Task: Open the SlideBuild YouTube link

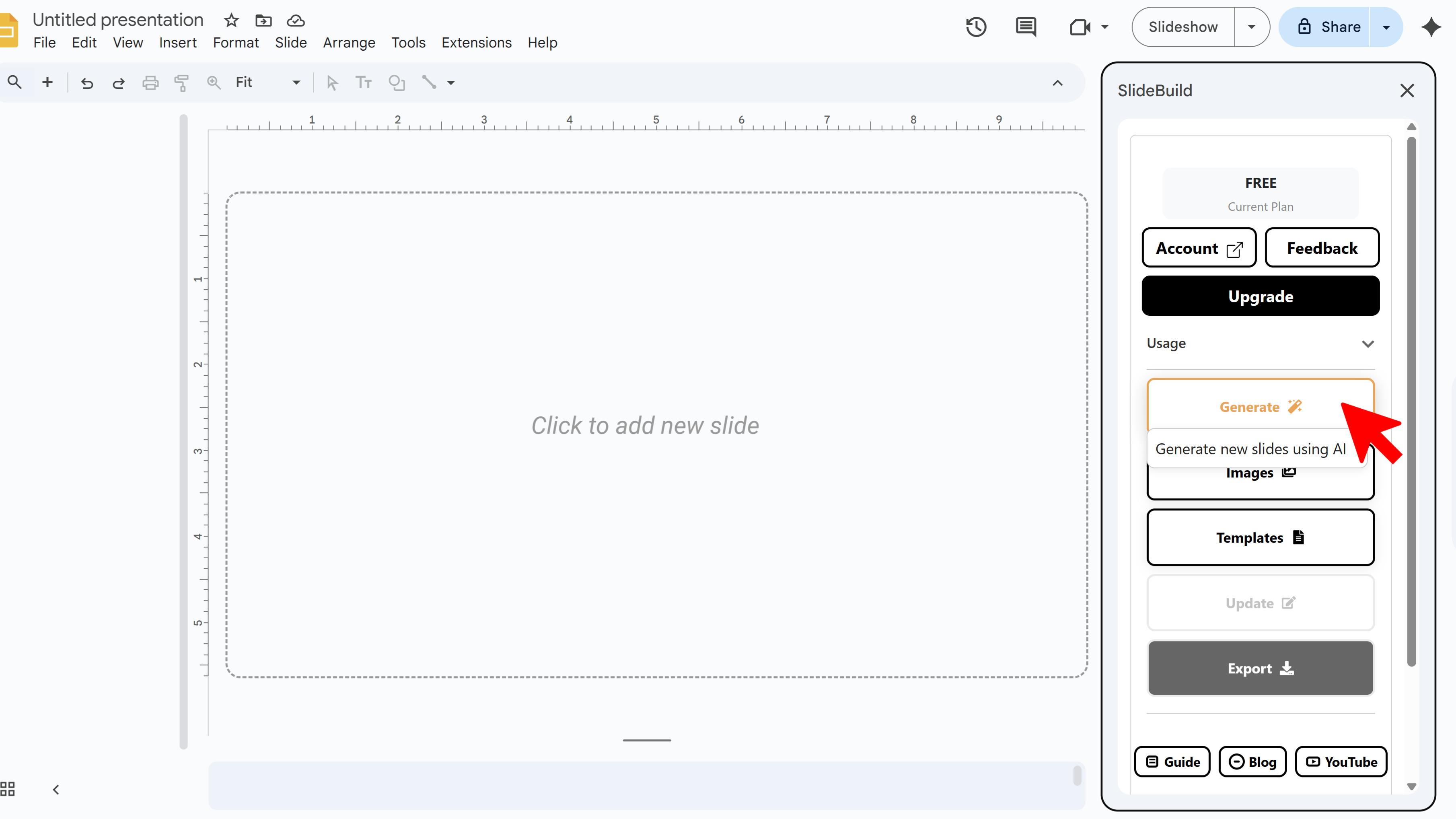Action: [1341, 762]
